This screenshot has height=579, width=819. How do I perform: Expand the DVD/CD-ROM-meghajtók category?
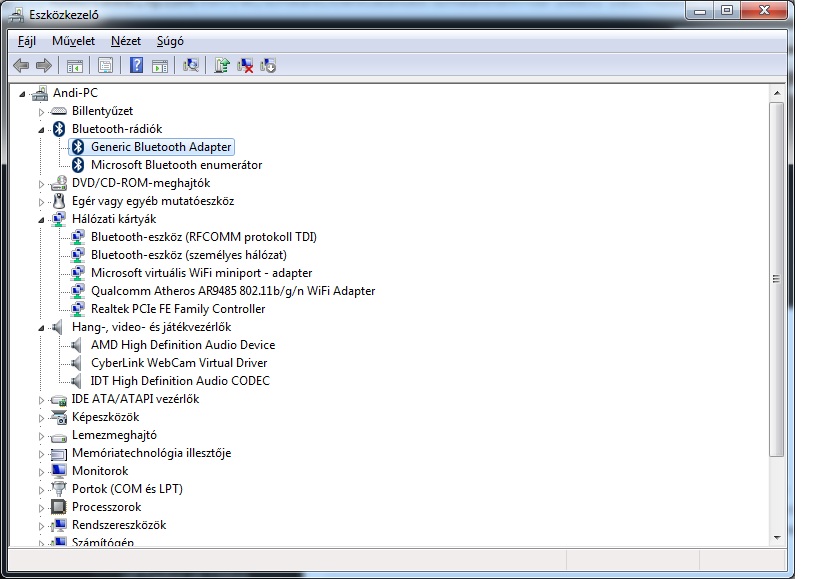pyautogui.click(x=41, y=184)
